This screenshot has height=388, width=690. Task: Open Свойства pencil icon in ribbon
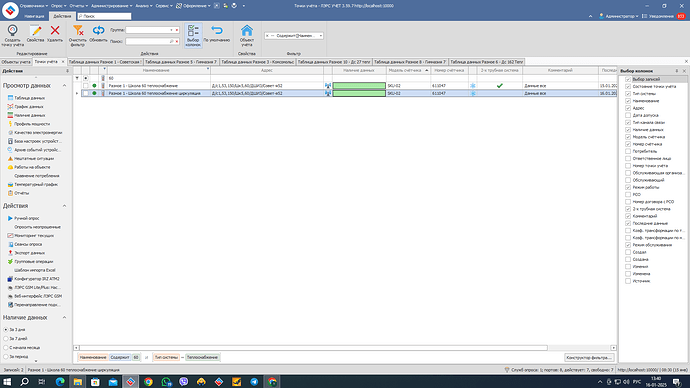point(35,34)
